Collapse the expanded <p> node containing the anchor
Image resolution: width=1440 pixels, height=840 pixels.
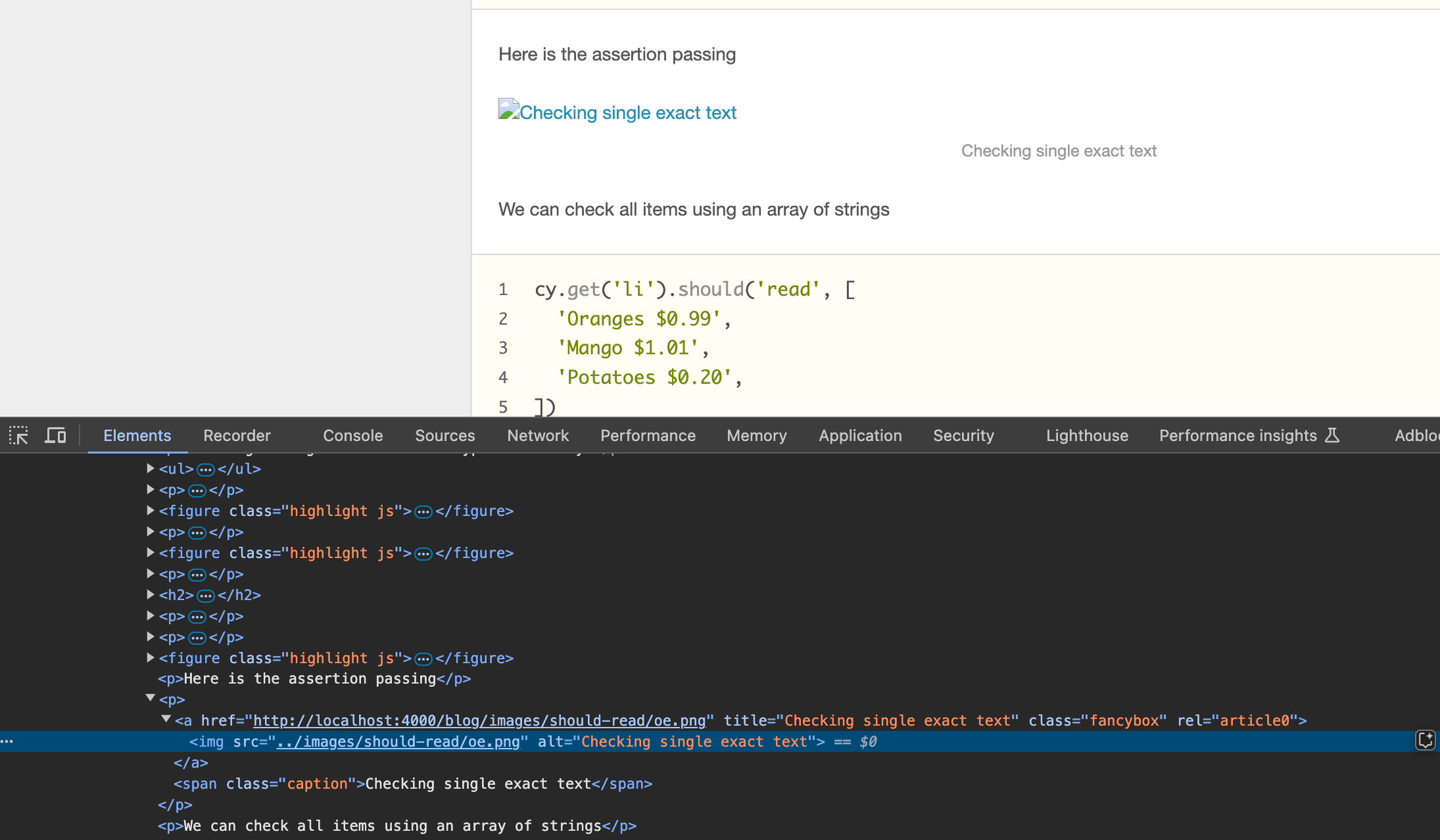click(x=150, y=699)
